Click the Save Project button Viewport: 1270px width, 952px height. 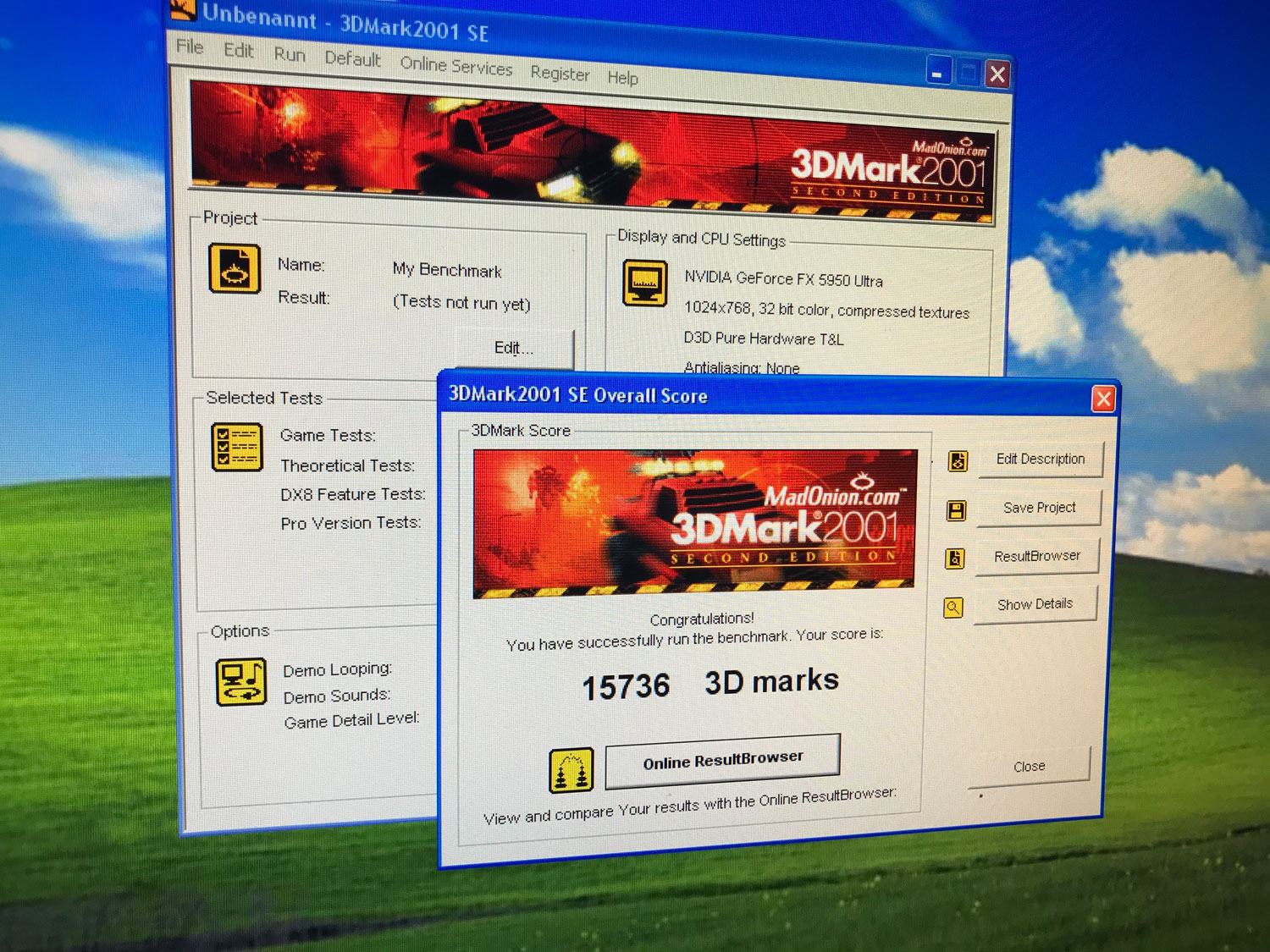(x=1039, y=508)
